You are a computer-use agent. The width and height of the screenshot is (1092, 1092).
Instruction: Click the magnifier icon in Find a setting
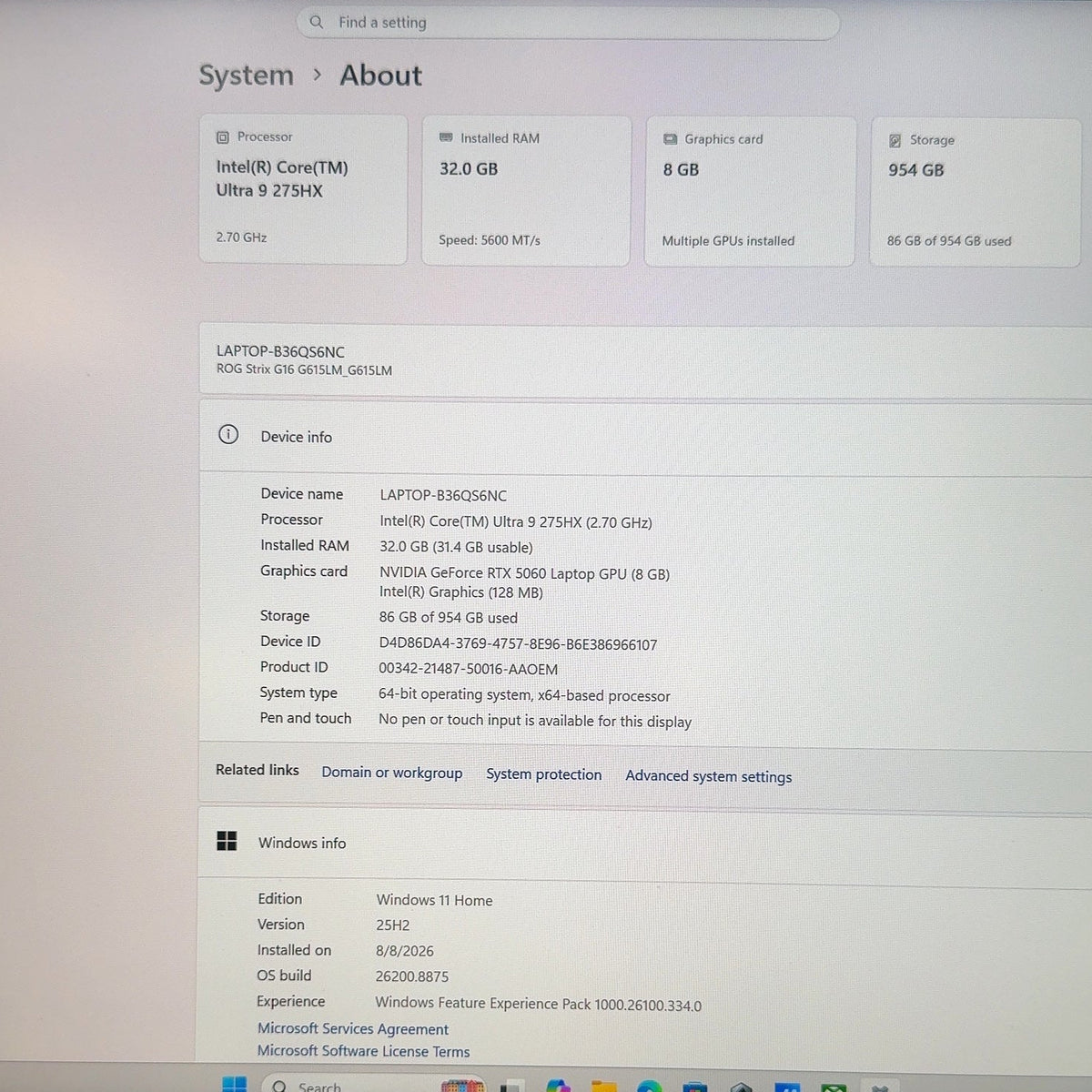click(317, 22)
